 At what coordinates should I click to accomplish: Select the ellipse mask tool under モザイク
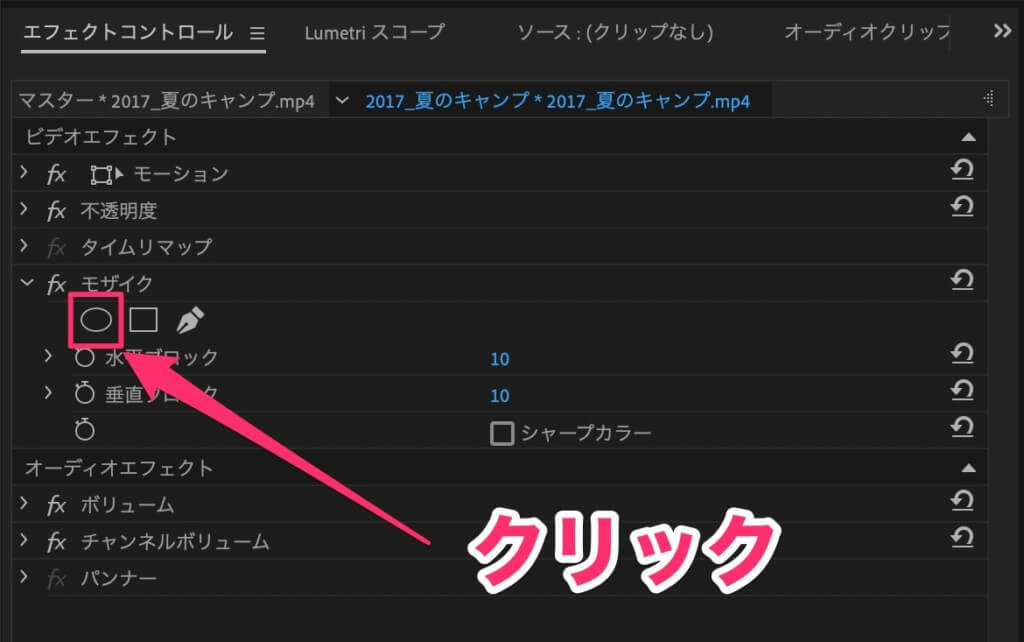(x=95, y=320)
